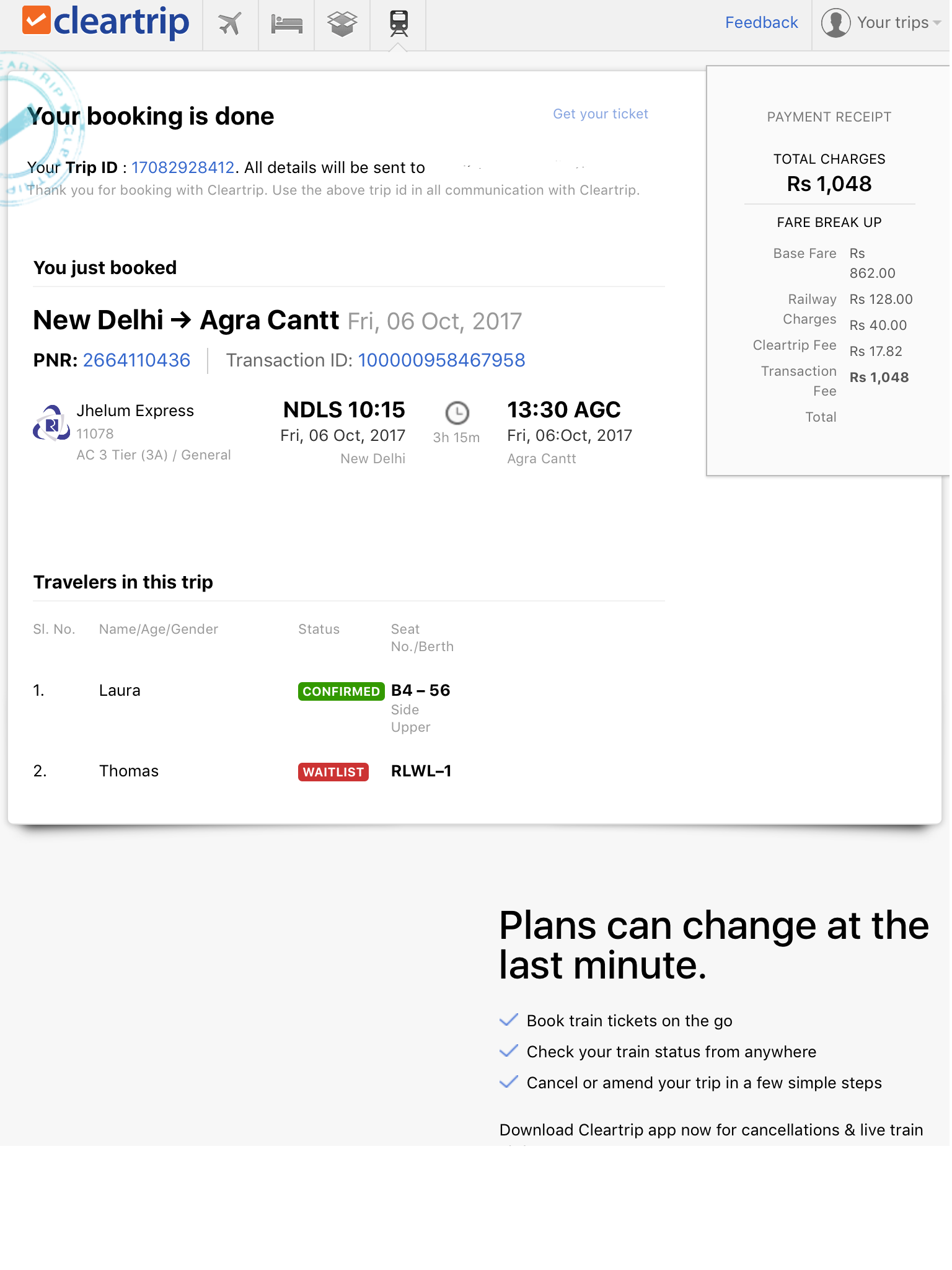Open the Hotels bed icon
Screen dimensions: 952x1270
(x=286, y=24)
